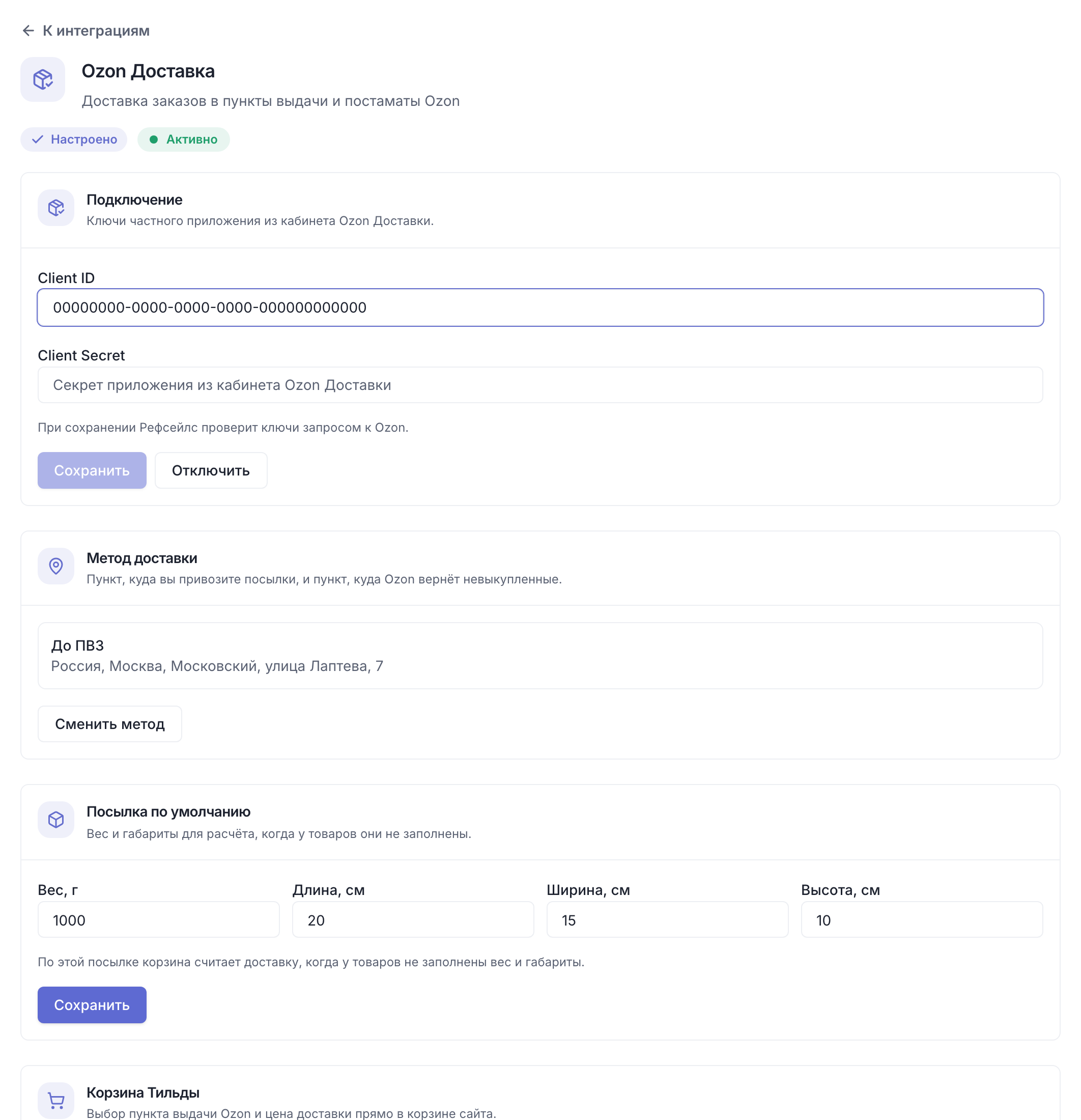Save default parcel with lower Сохранить button

92,1005
